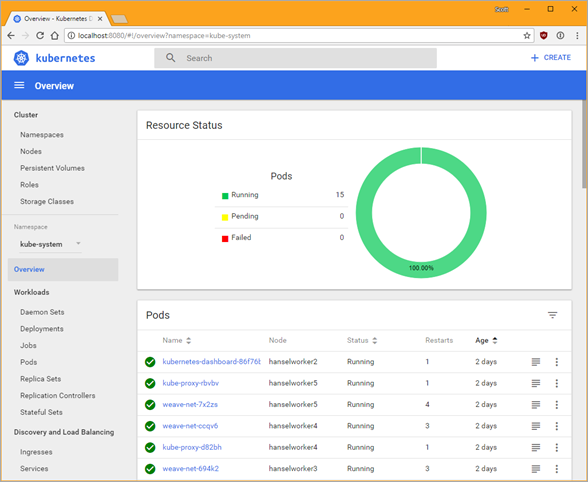The width and height of the screenshot is (588, 482).
Task: Sort pods by Name column
Action: click(177, 340)
